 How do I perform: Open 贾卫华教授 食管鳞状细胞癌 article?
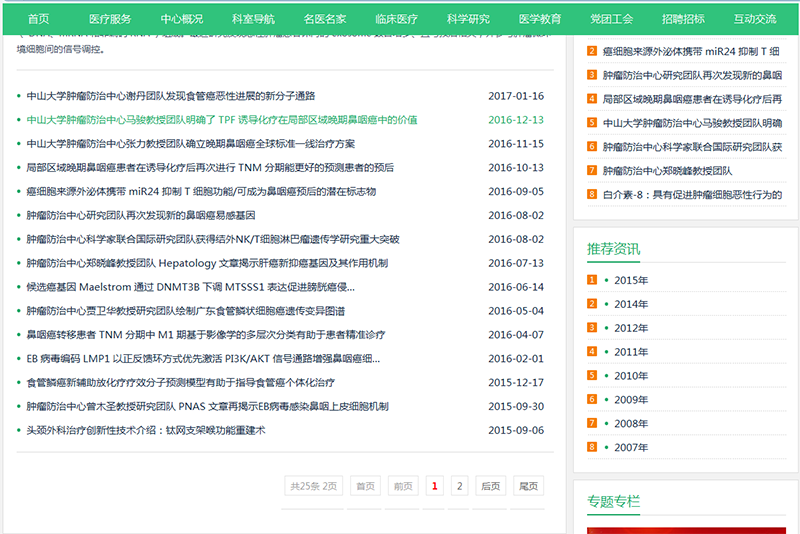coord(186,311)
